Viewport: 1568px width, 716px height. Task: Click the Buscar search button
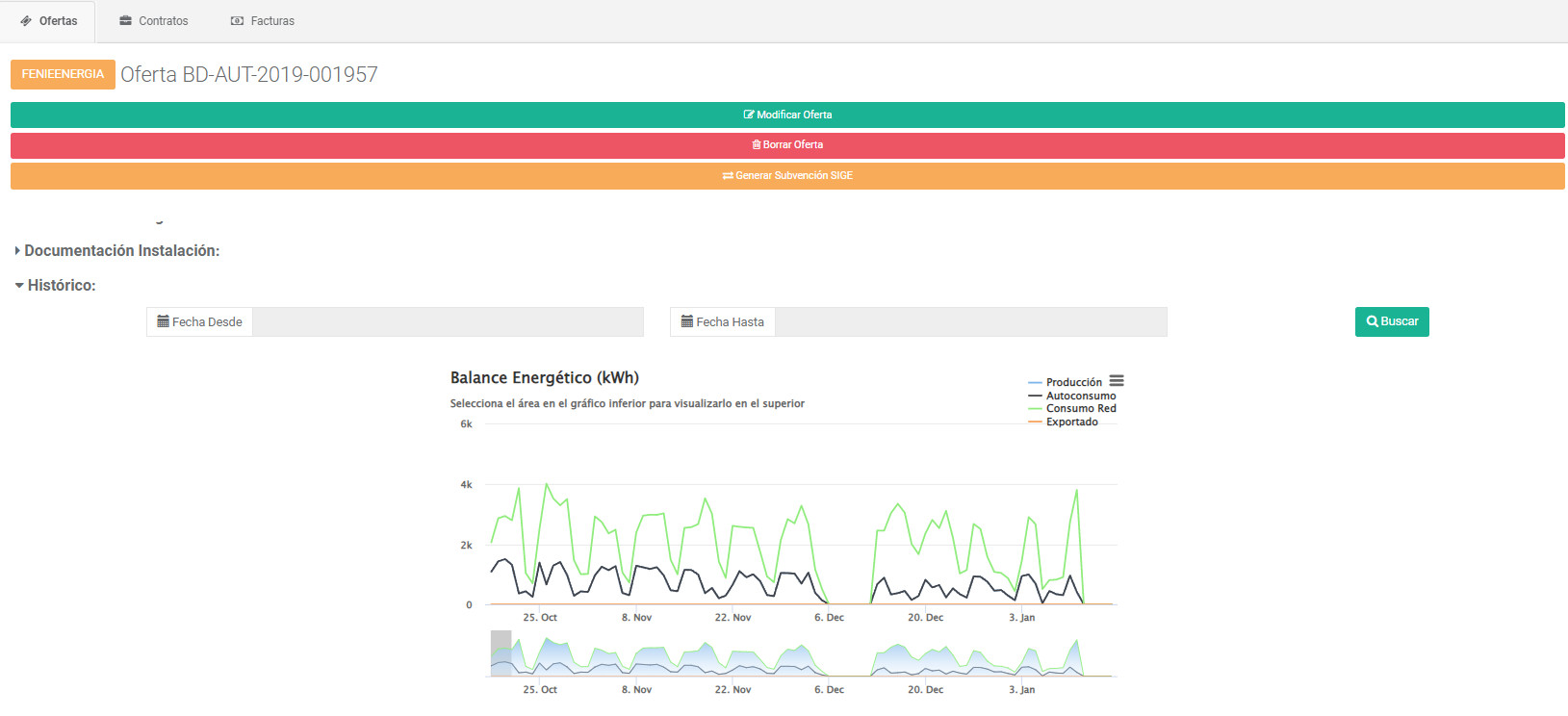point(1392,322)
